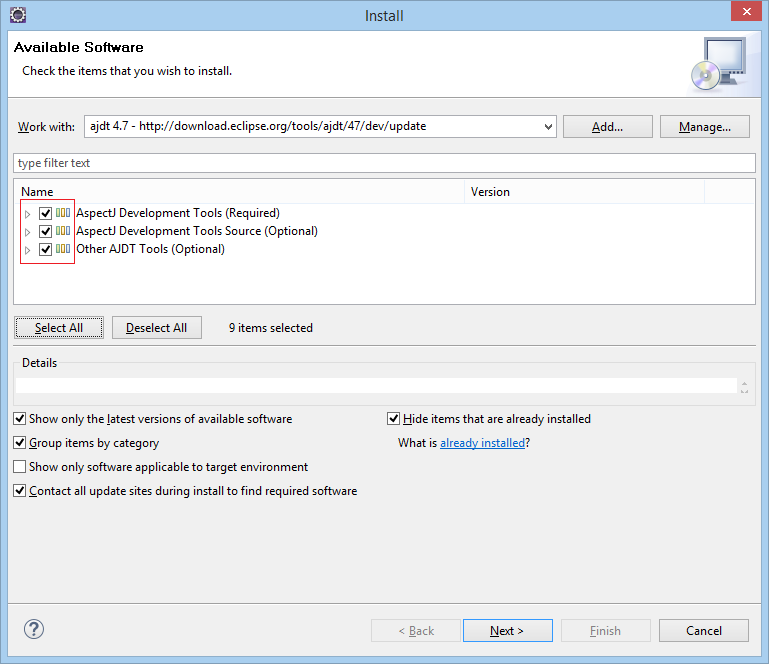This screenshot has height=664, width=769.
Task: Open the help question mark icon
Action: (34, 629)
